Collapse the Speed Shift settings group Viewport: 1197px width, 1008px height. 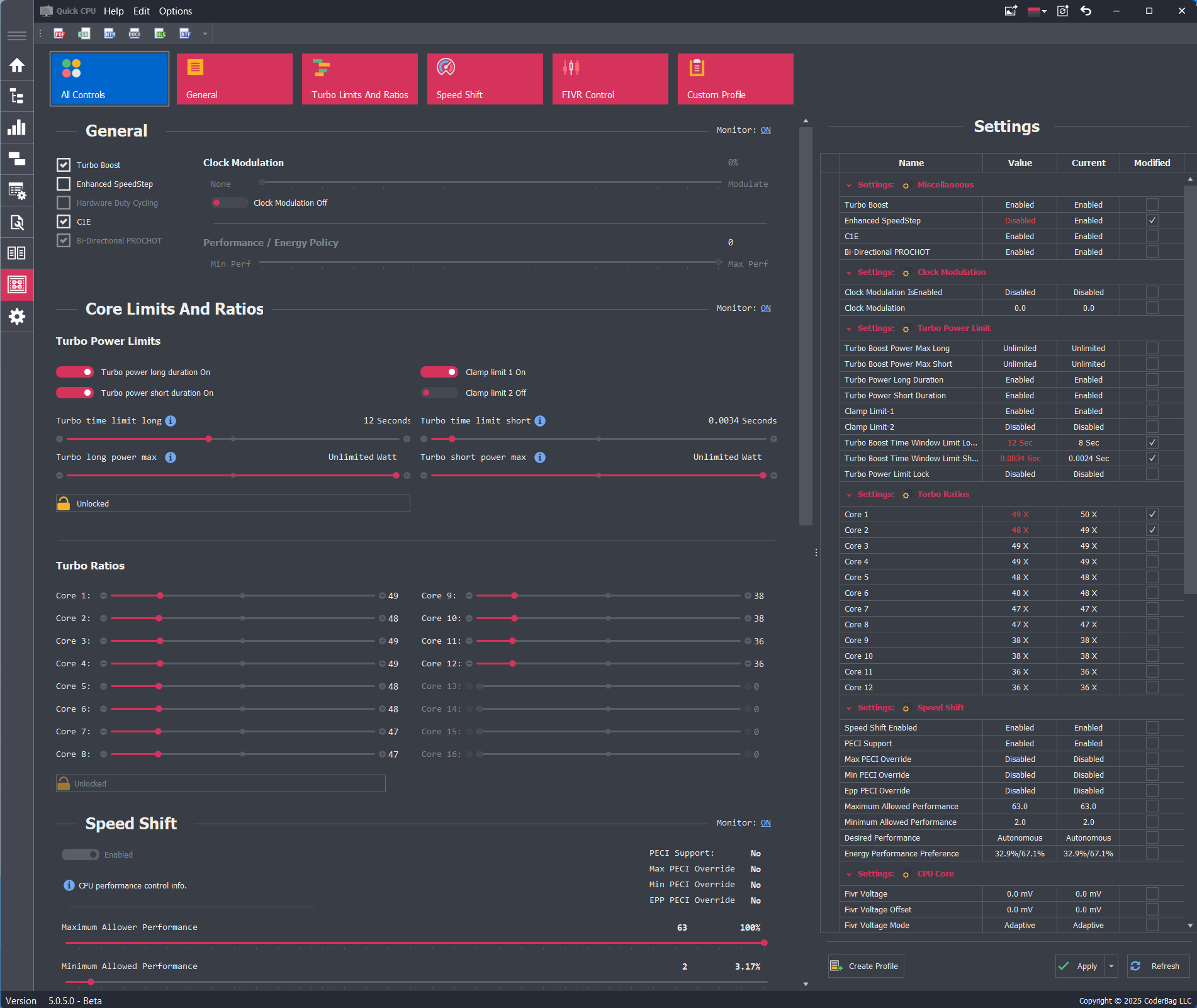(849, 708)
